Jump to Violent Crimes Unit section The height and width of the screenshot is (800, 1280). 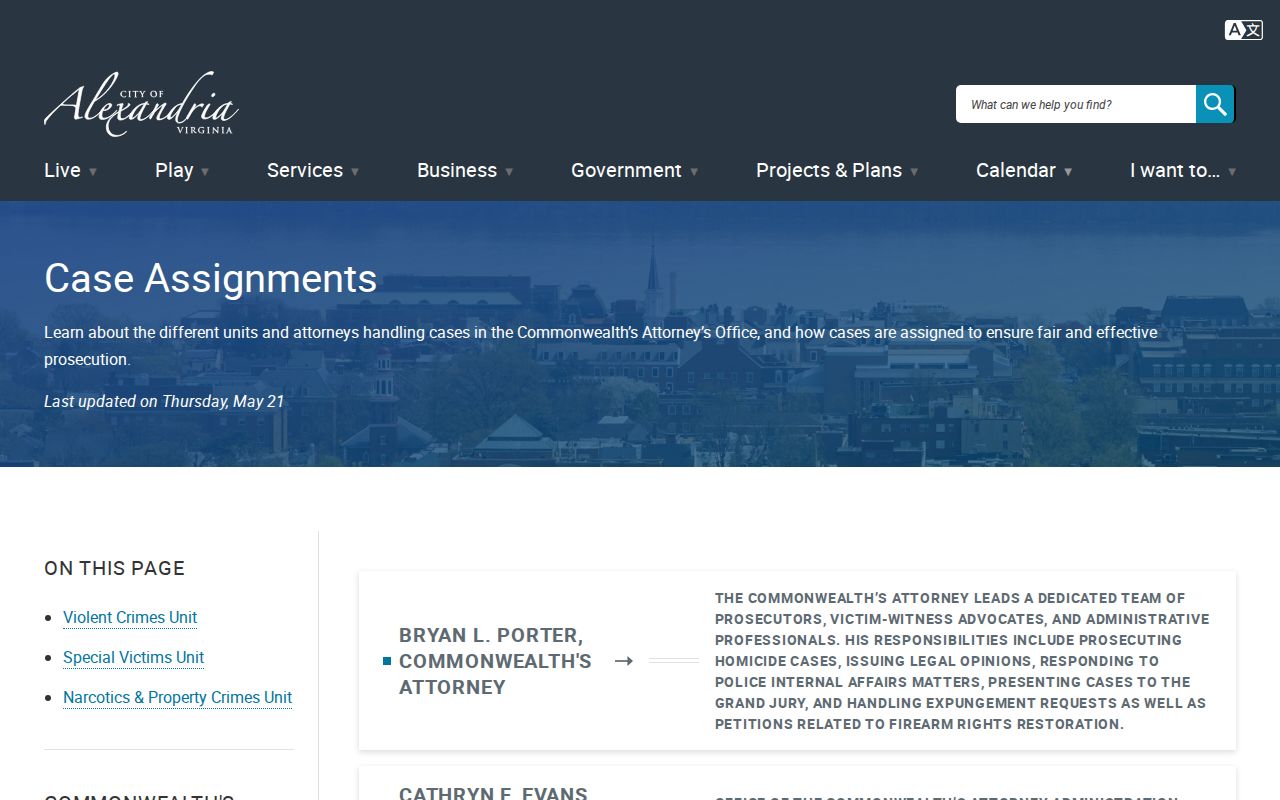point(130,617)
